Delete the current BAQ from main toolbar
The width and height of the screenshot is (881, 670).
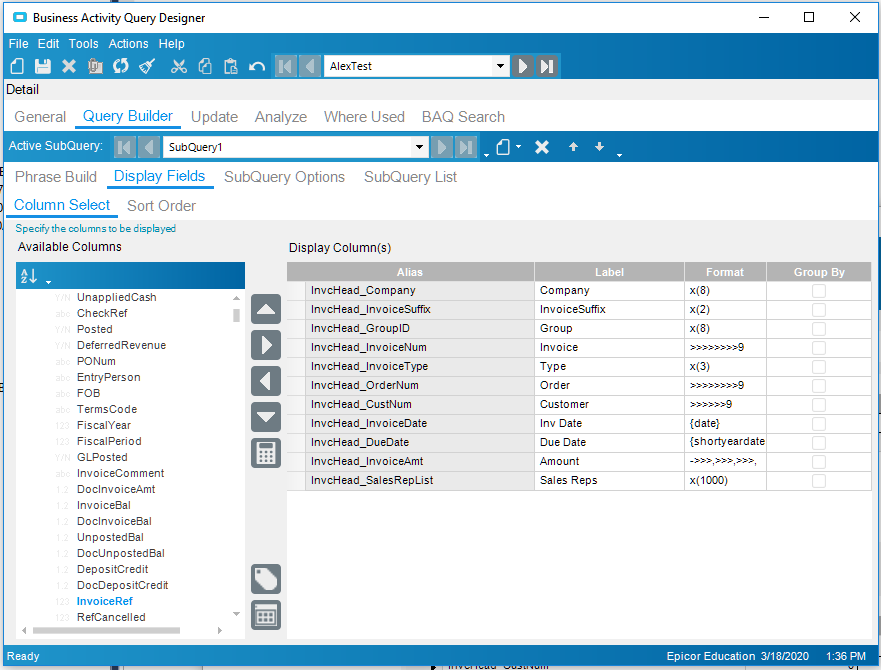(x=69, y=66)
